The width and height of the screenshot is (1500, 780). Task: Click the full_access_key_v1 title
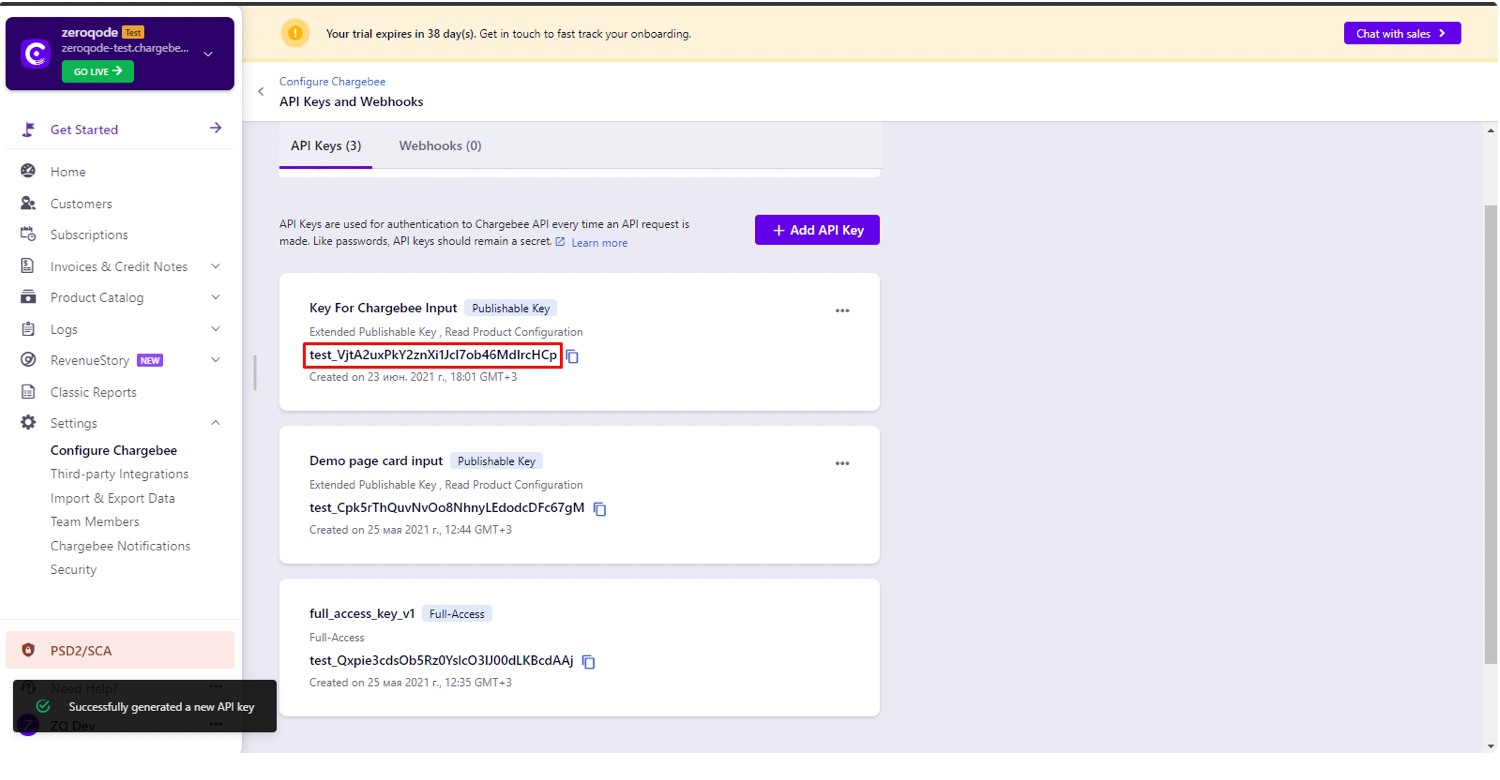tap(362, 614)
